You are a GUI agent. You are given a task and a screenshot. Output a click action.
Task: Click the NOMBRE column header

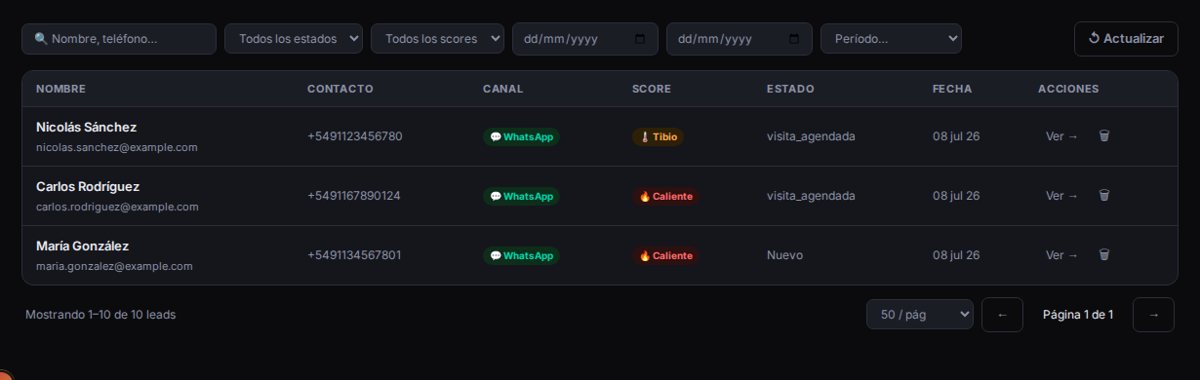point(61,89)
